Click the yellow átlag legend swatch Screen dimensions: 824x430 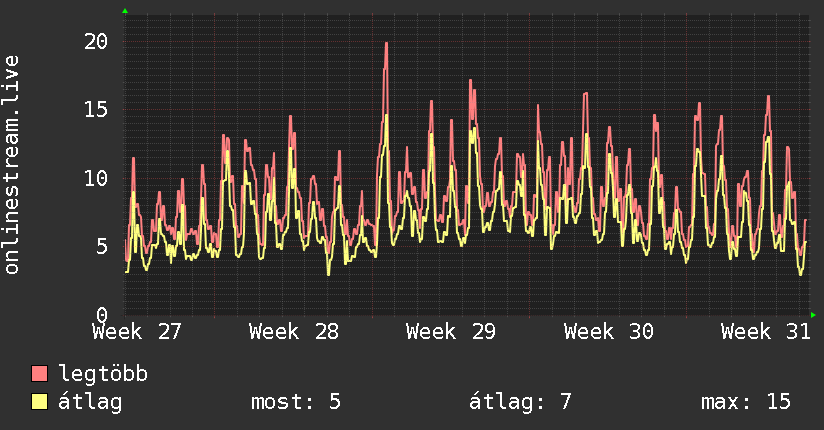tap(39, 401)
